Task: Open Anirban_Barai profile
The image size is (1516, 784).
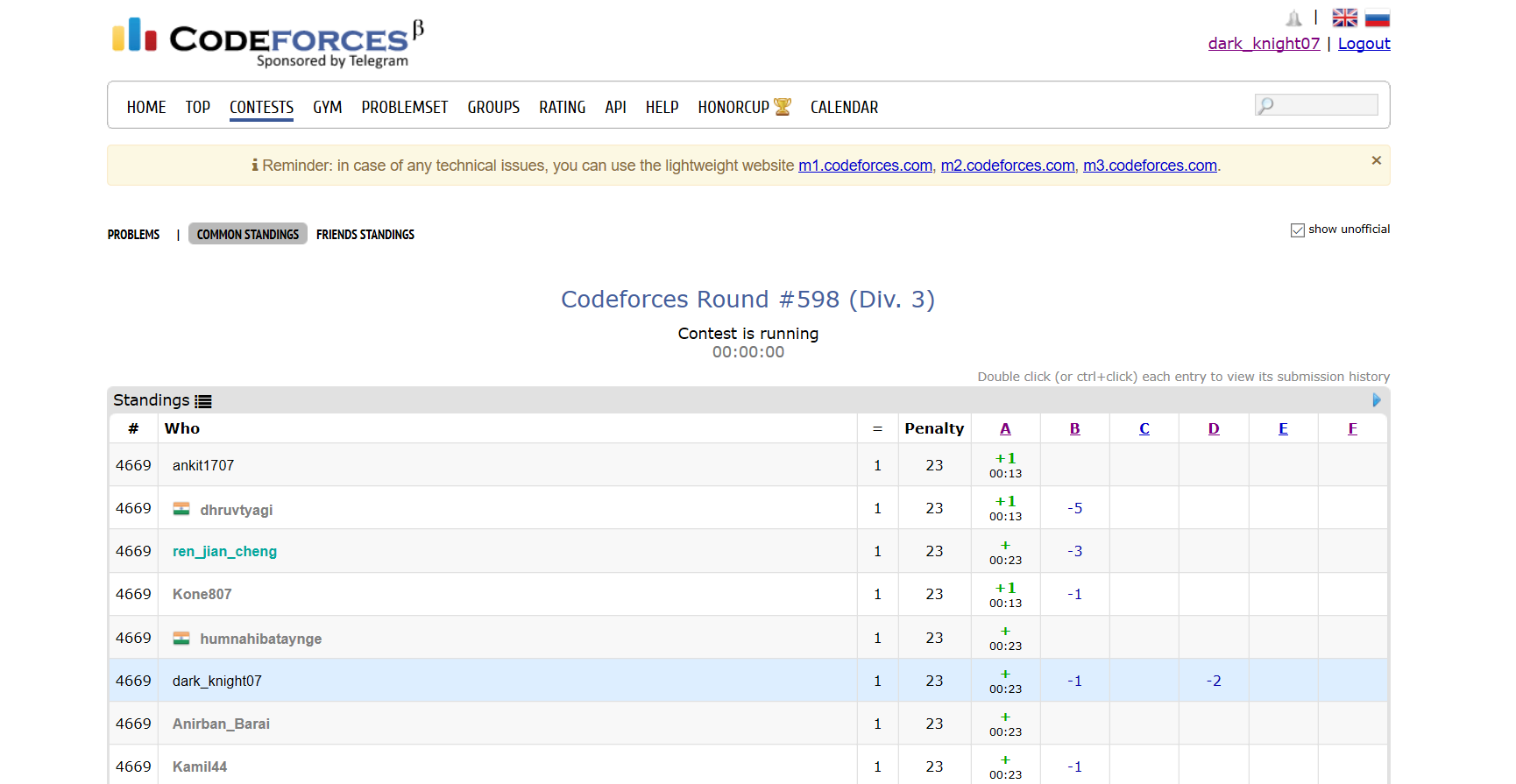Action: pyautogui.click(x=221, y=724)
